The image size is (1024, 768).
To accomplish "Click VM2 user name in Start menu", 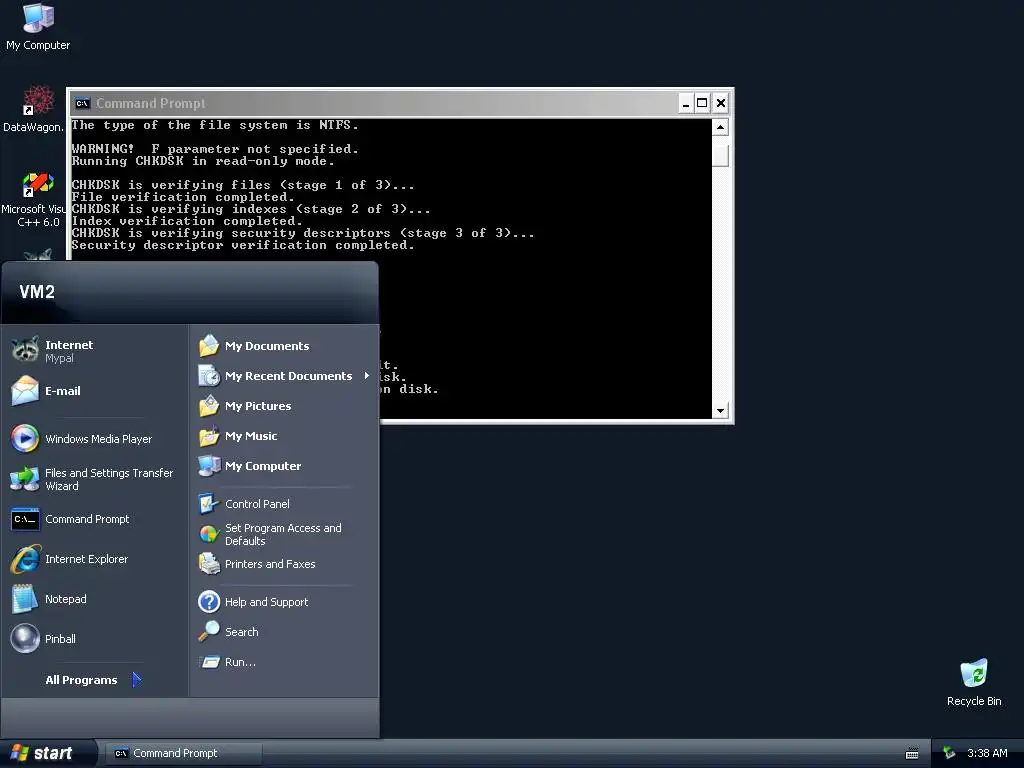I will coord(37,292).
